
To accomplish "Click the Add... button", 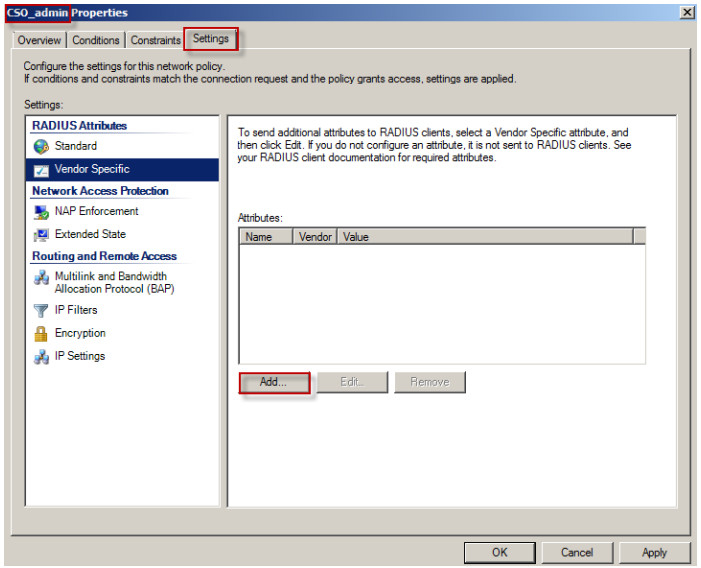I will point(274,383).
